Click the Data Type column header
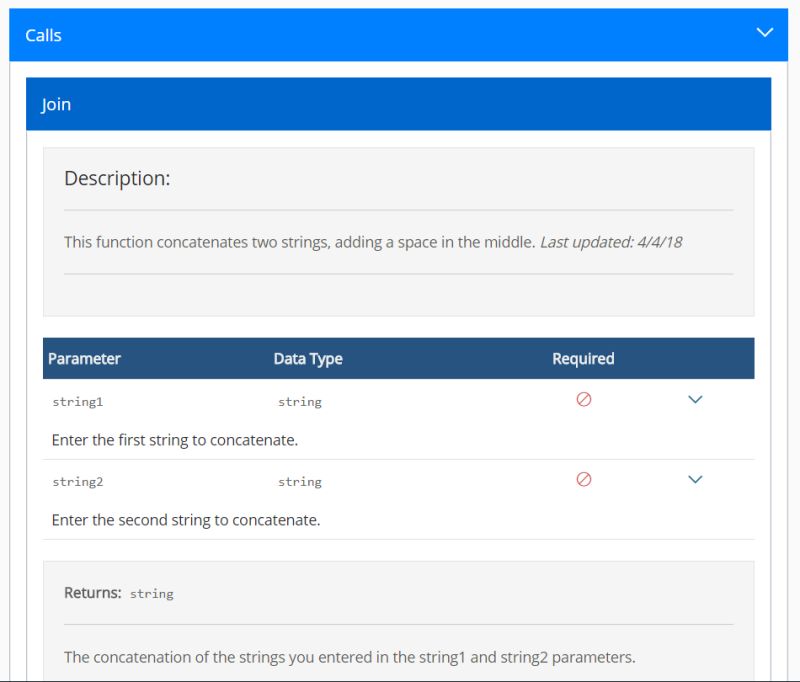800x682 pixels. point(308,359)
